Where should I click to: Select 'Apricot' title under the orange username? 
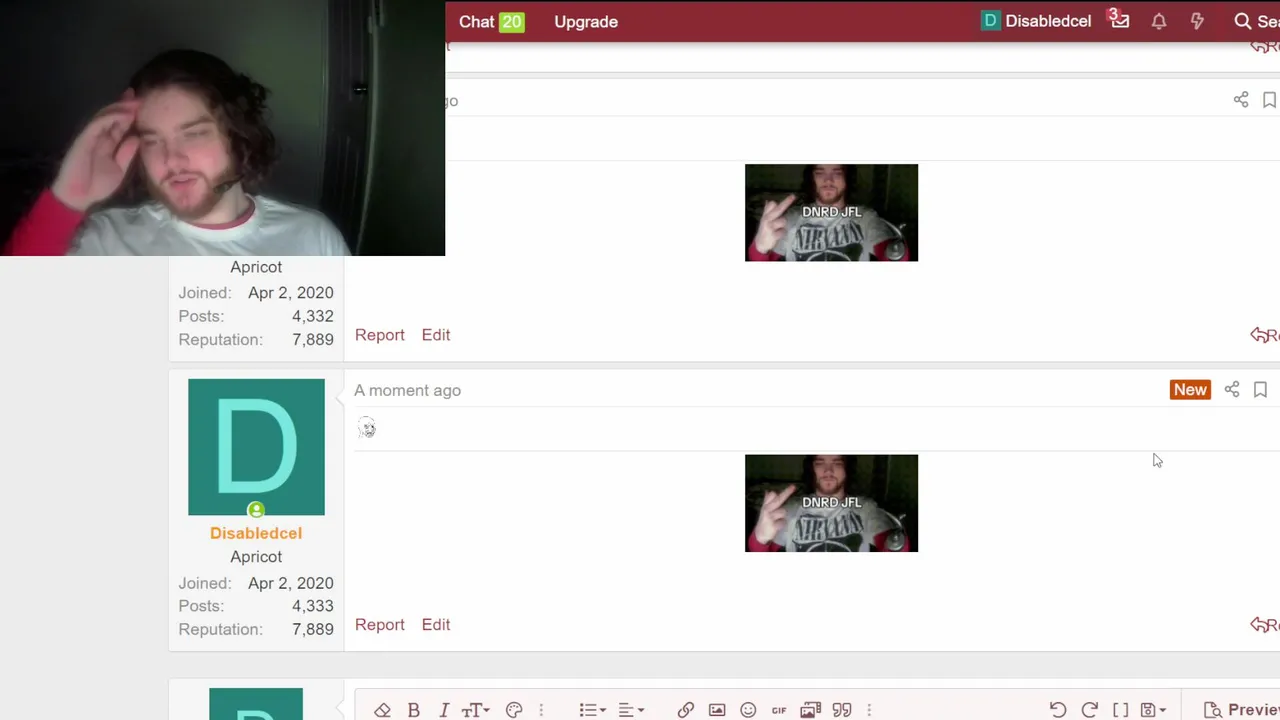pos(256,557)
